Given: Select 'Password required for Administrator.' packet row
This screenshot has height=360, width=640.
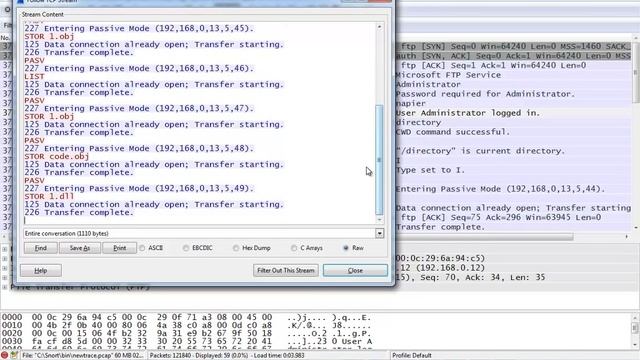Looking at the screenshot, I should click(x=513, y=94).
